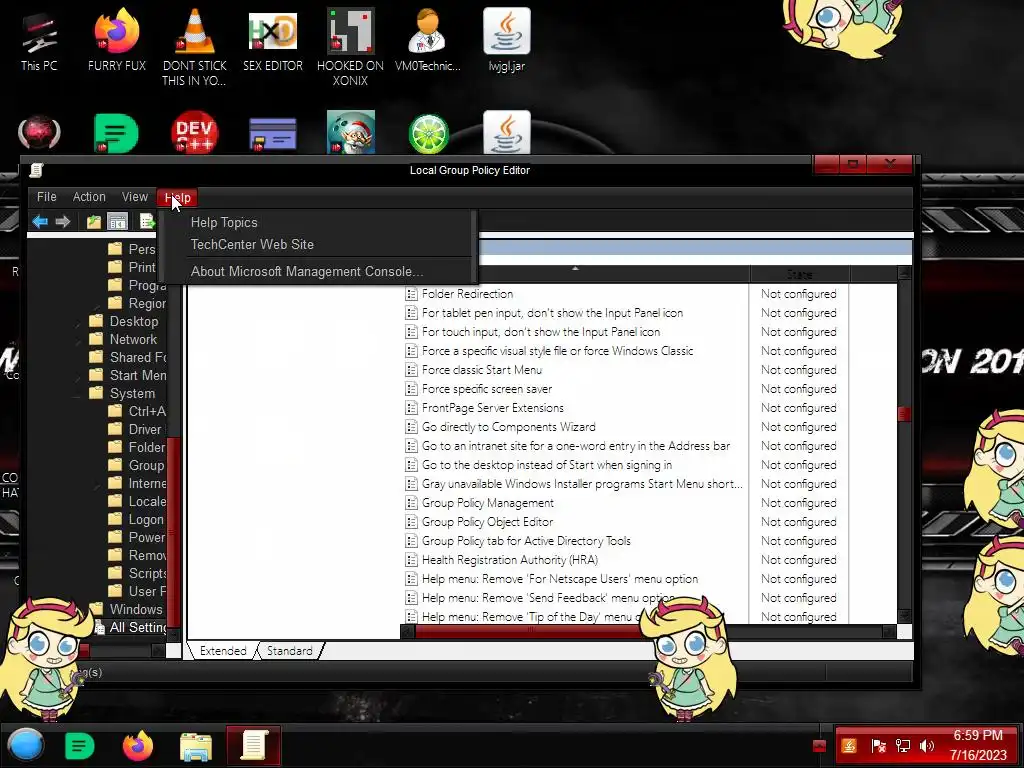
Task: Select the Folder Redirection setting
Action: point(467,294)
